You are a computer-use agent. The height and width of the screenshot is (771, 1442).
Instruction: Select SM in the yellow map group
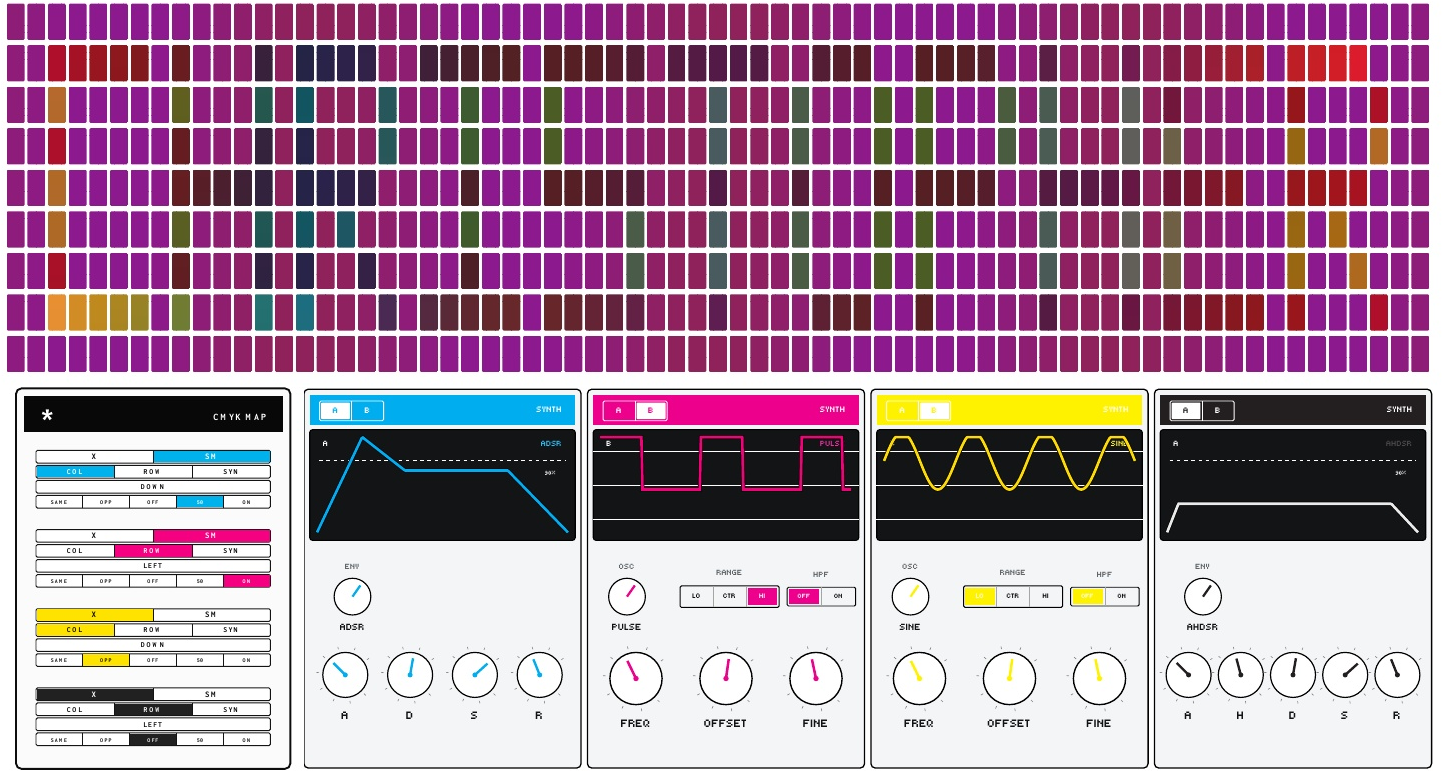tap(211, 614)
